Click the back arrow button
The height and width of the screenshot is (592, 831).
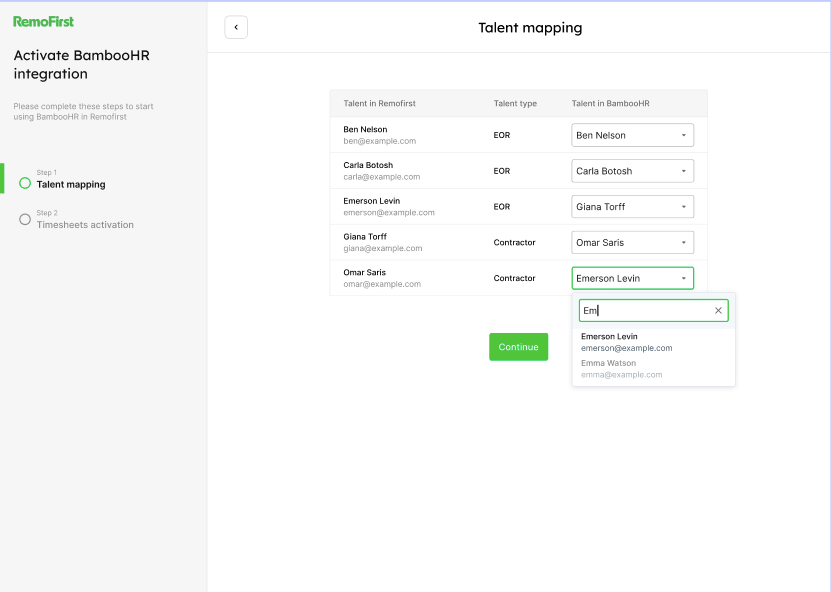[x=236, y=28]
